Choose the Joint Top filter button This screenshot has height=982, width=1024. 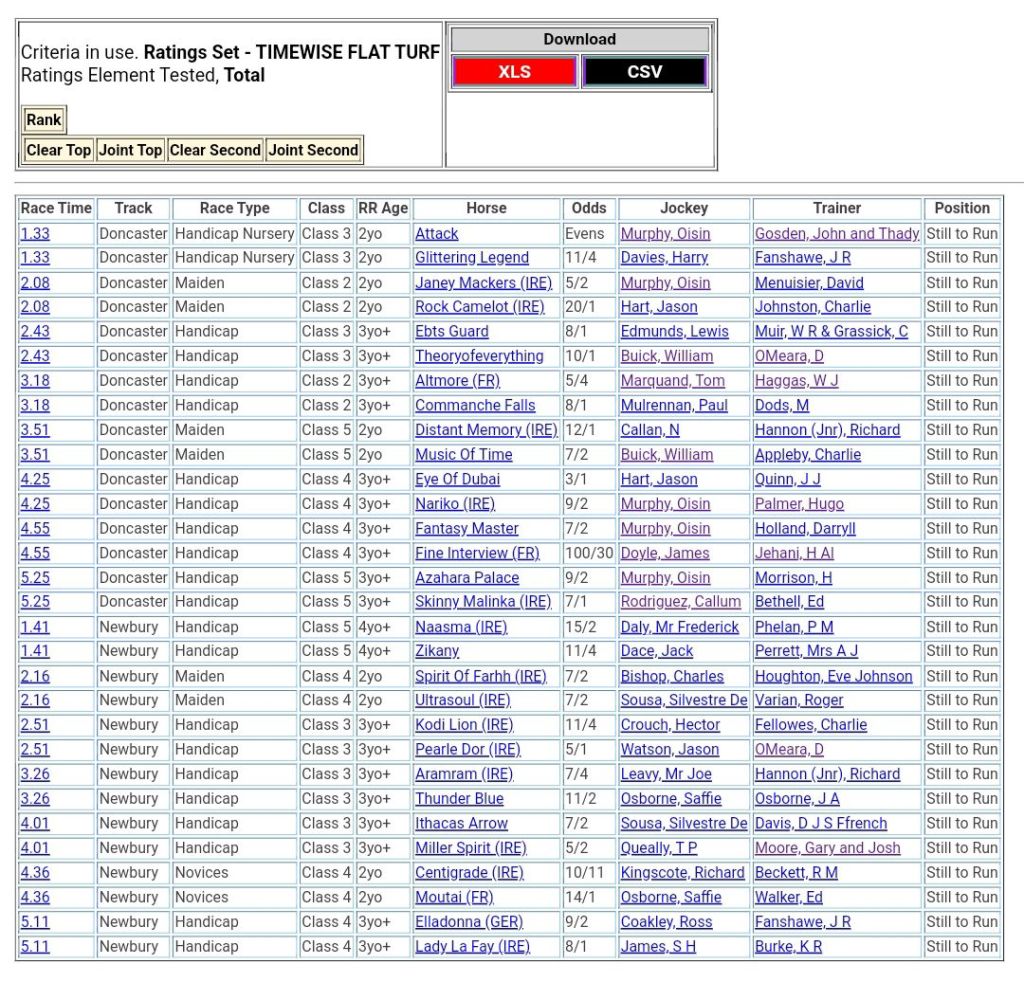click(x=130, y=150)
